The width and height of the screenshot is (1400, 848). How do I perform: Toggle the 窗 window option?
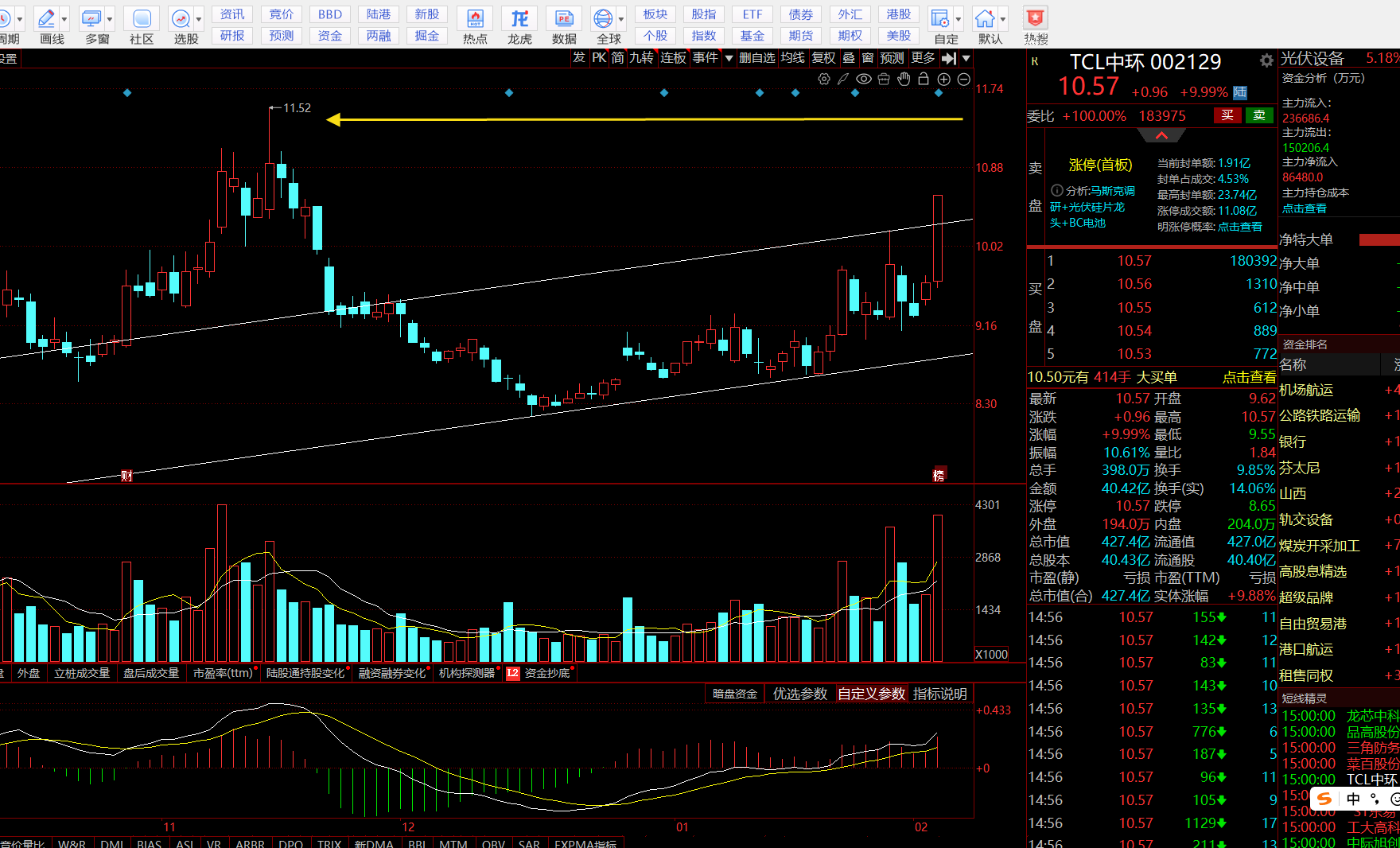[867, 58]
